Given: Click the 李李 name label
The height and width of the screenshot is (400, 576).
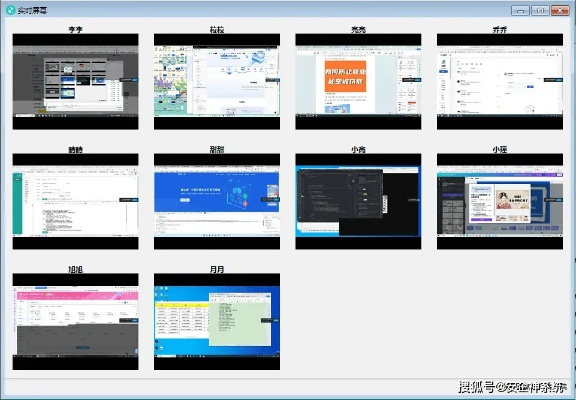Looking at the screenshot, I should [75, 30].
